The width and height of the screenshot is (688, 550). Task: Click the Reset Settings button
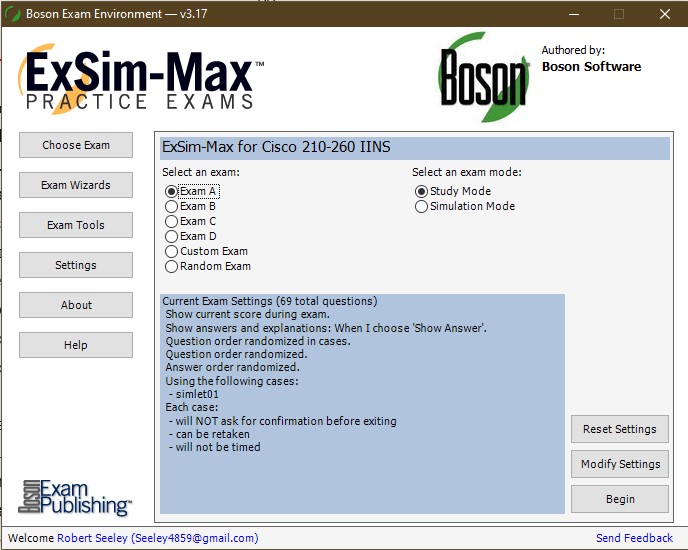(x=620, y=429)
